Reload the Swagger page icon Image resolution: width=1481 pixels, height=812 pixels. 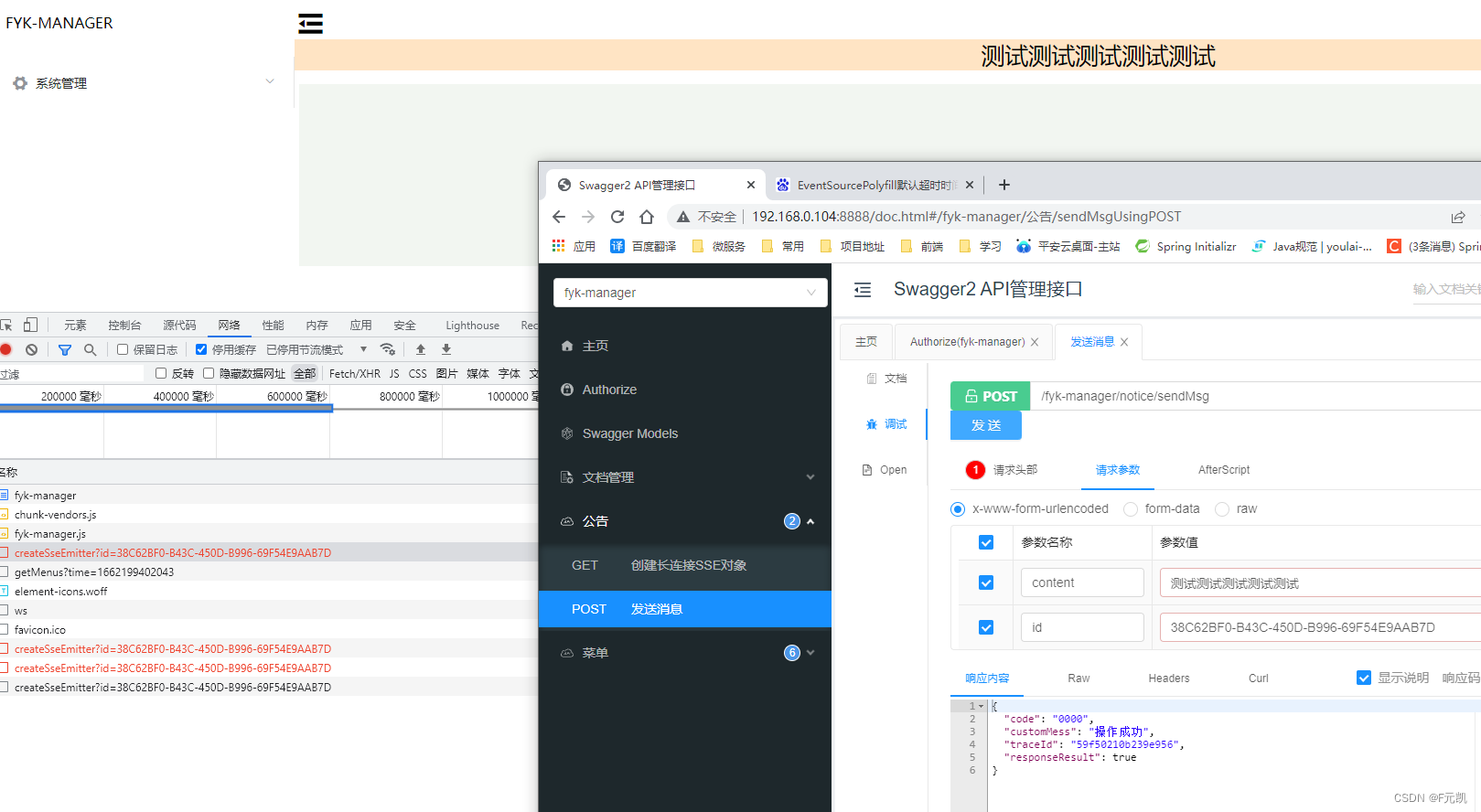[x=617, y=217]
